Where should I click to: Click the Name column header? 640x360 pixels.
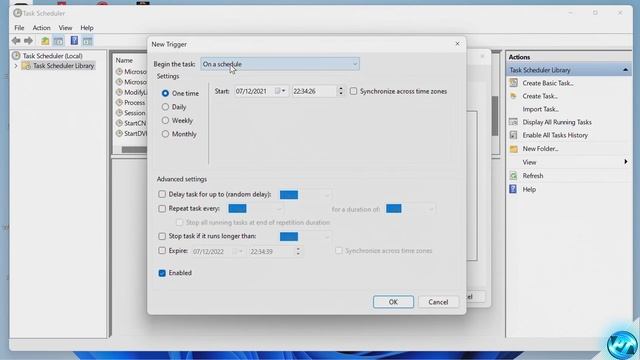124,60
